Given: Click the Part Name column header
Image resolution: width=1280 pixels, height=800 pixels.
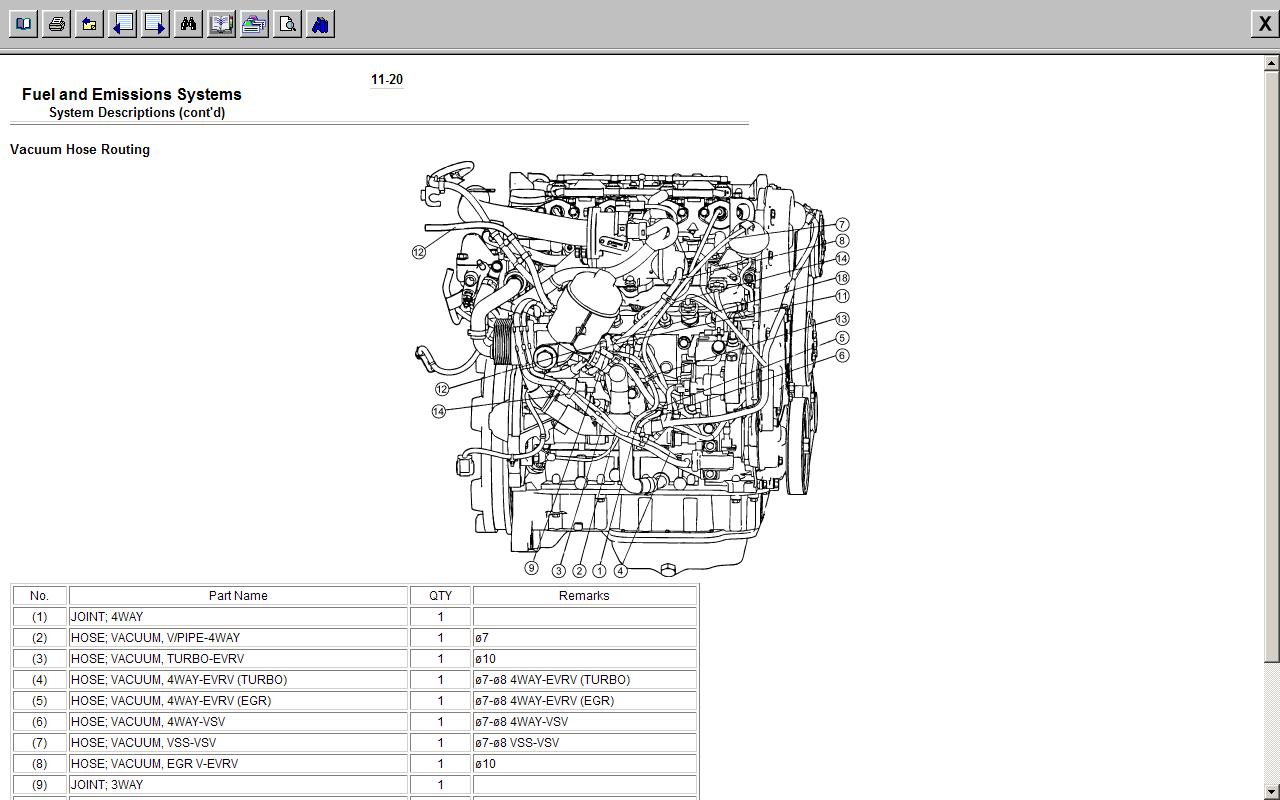Looking at the screenshot, I should [238, 595].
